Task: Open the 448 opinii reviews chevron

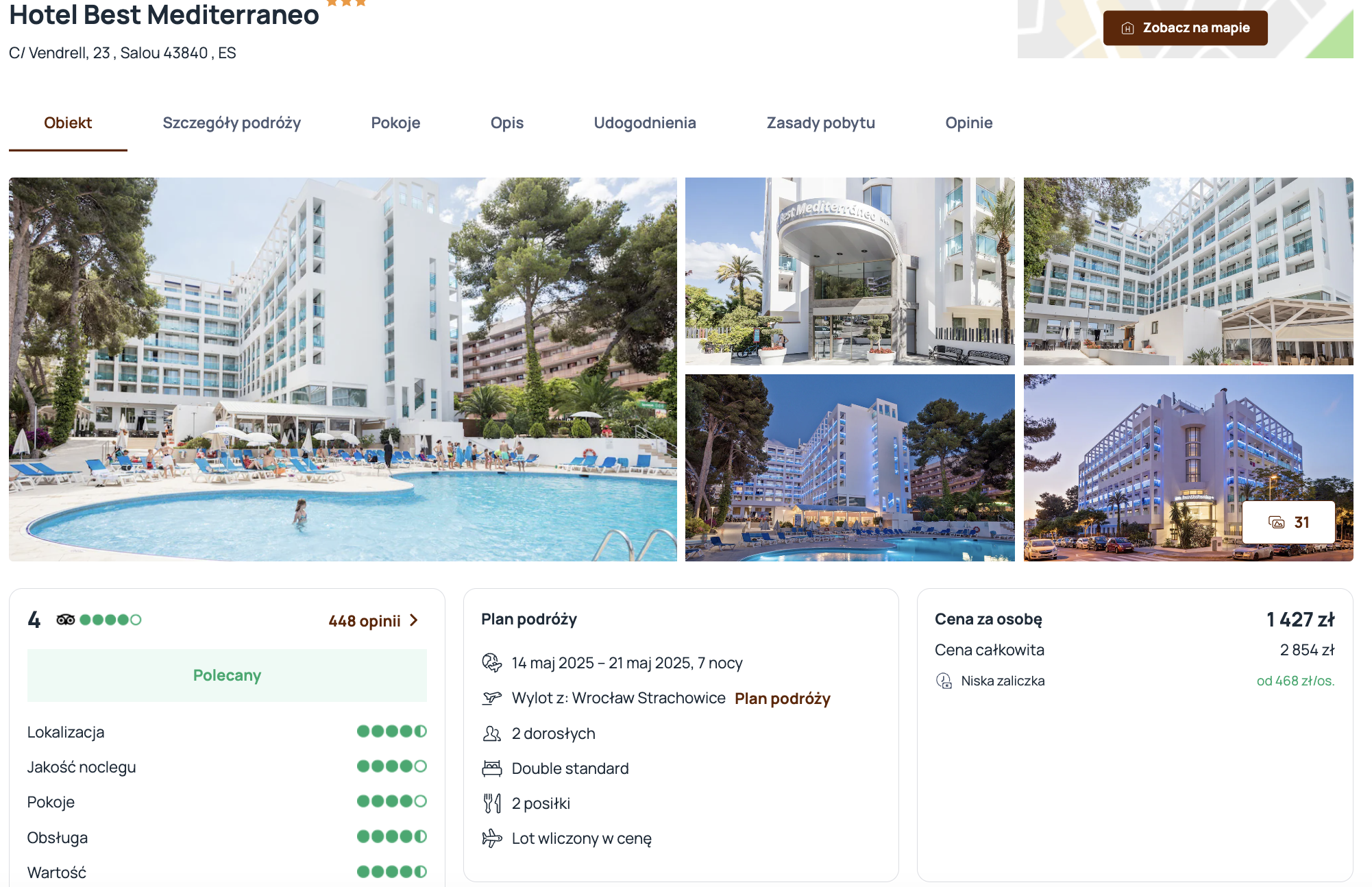Action: 414,620
